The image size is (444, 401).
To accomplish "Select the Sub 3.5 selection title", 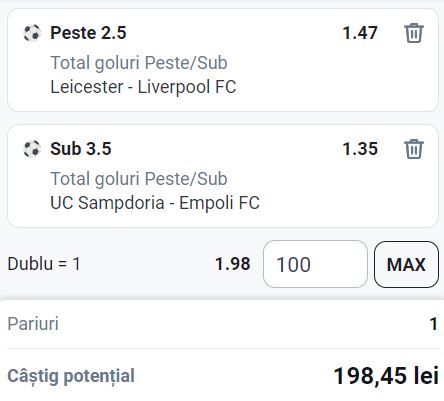I will coord(81,149).
